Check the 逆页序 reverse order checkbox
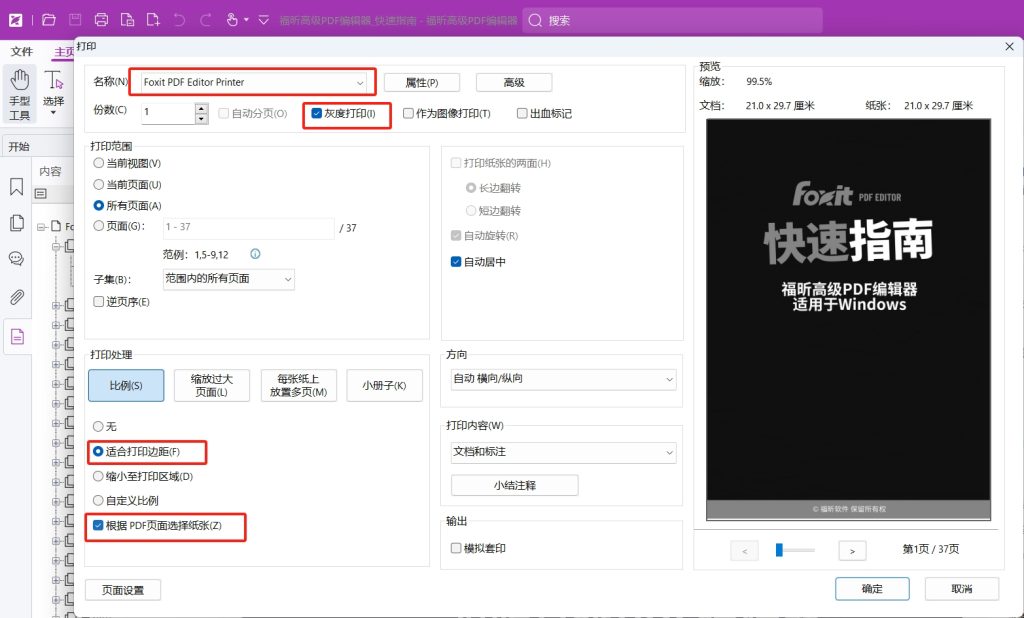1024x618 pixels. [99, 301]
